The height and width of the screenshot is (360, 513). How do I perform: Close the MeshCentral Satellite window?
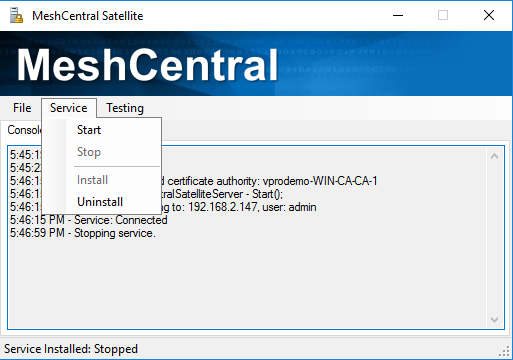[489, 15]
